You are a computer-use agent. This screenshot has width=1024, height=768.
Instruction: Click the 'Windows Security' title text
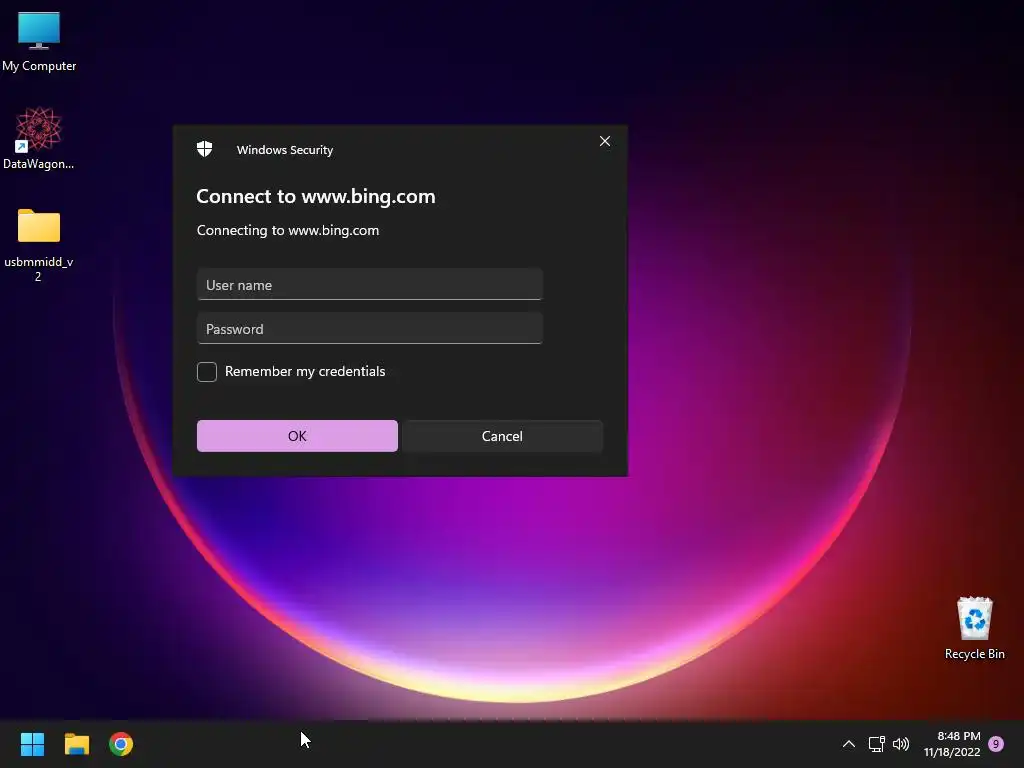[x=285, y=150]
